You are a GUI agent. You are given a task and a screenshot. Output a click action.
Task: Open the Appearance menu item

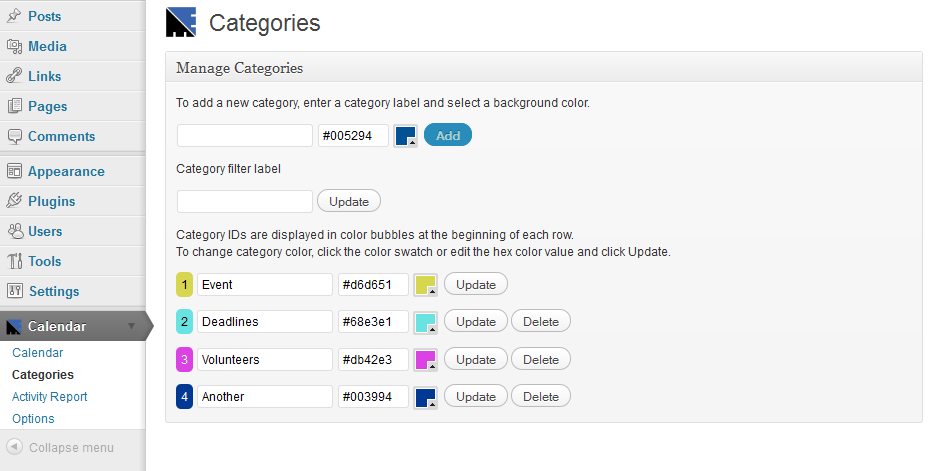pyautogui.click(x=66, y=171)
